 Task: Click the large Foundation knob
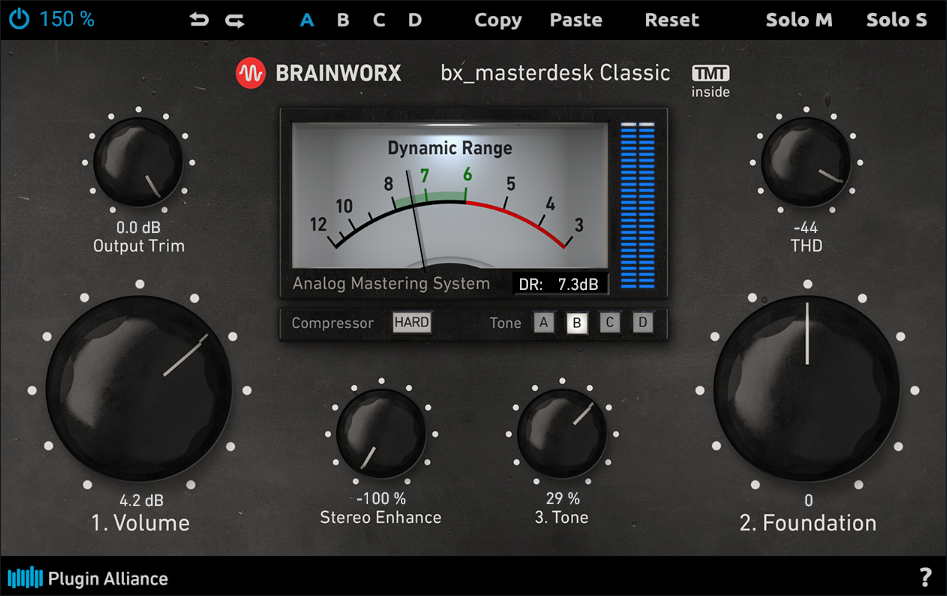pos(807,389)
